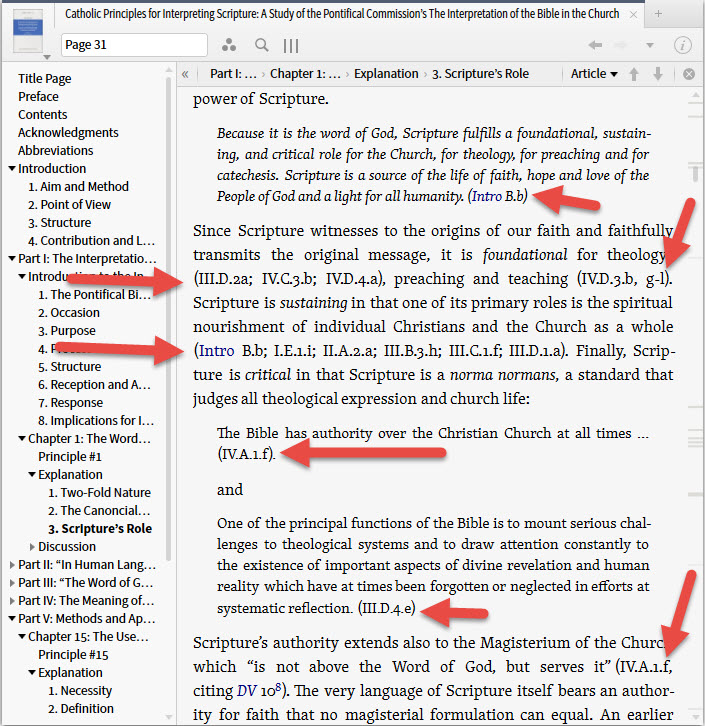Screen dimensions: 705x726
Task: Toggle the visual filters columns icon
Action: pyautogui.click(x=291, y=45)
